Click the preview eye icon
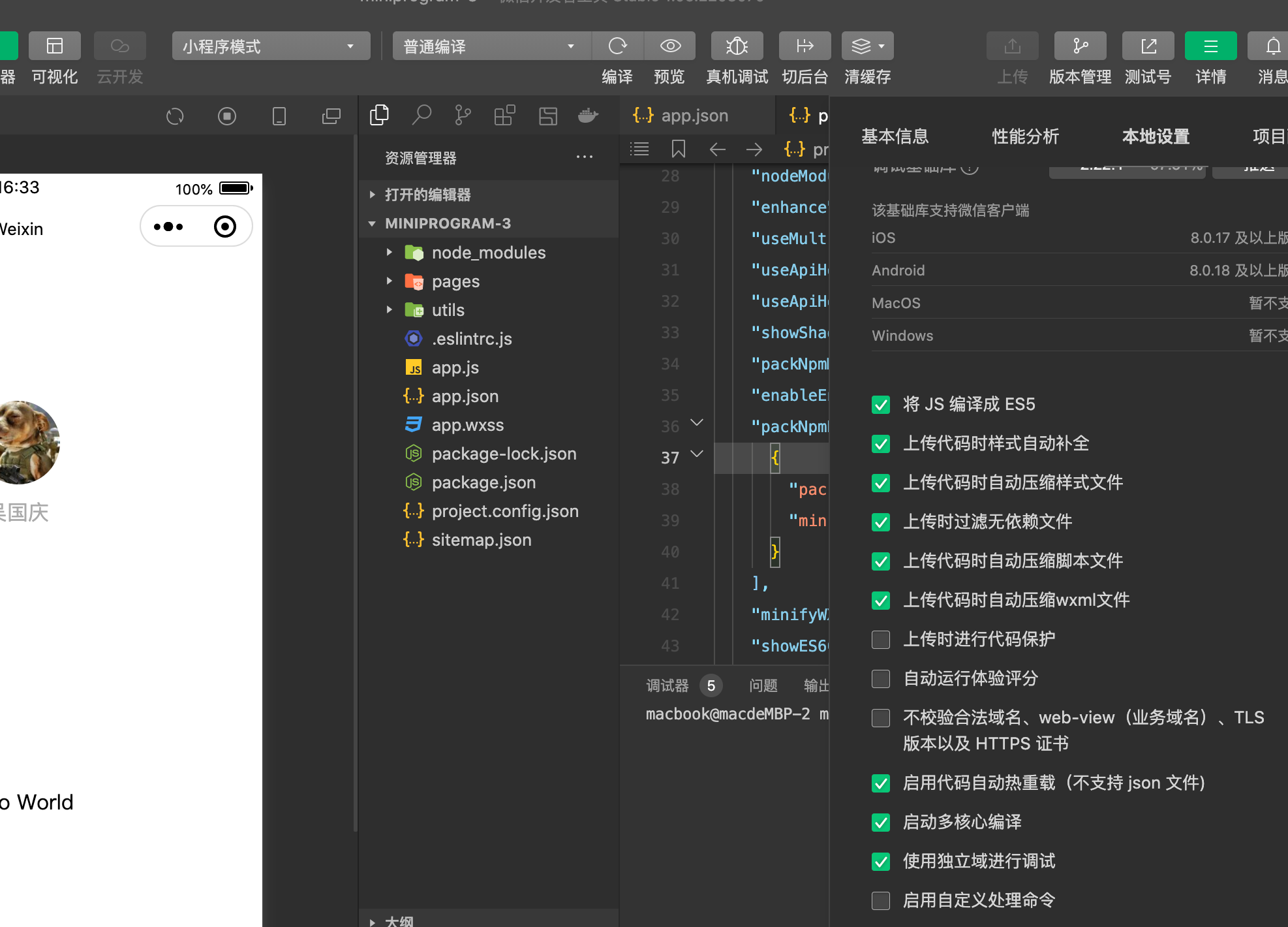Screen dimensions: 1288x927 coord(670,46)
